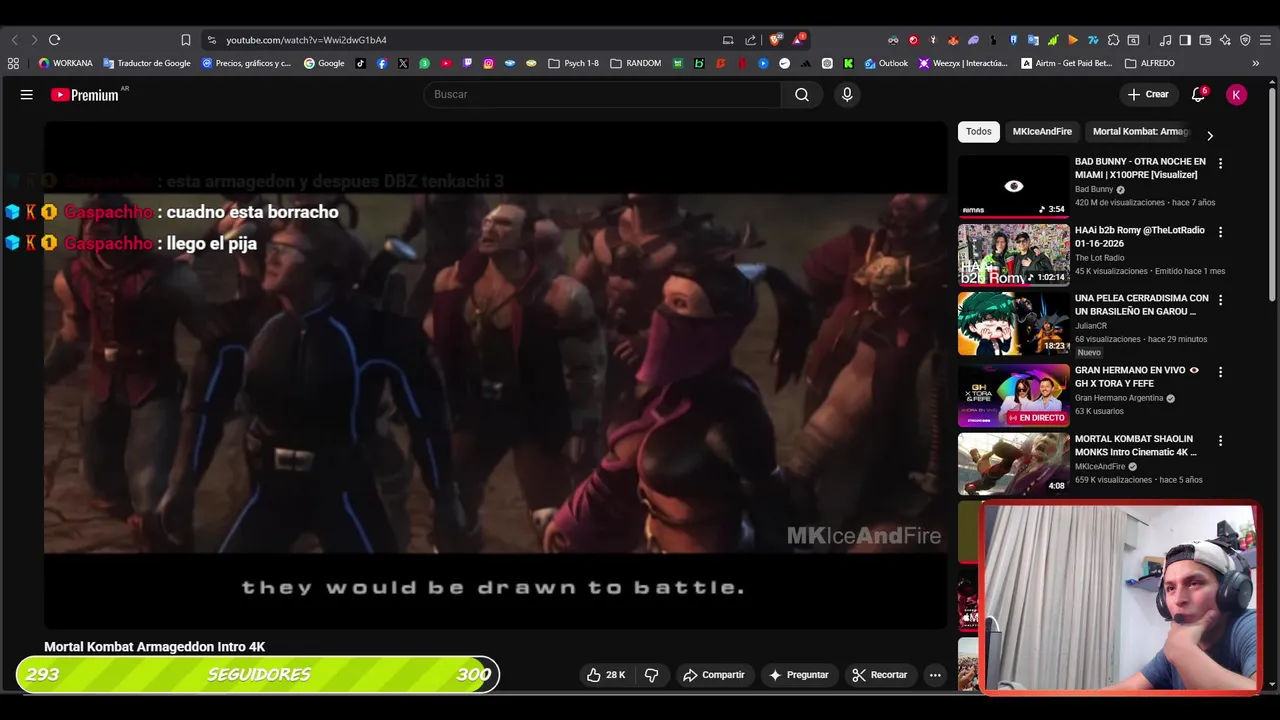Screen dimensions: 1280x720
Task: Like the video with thumbs up 28 K
Action: coord(606,675)
